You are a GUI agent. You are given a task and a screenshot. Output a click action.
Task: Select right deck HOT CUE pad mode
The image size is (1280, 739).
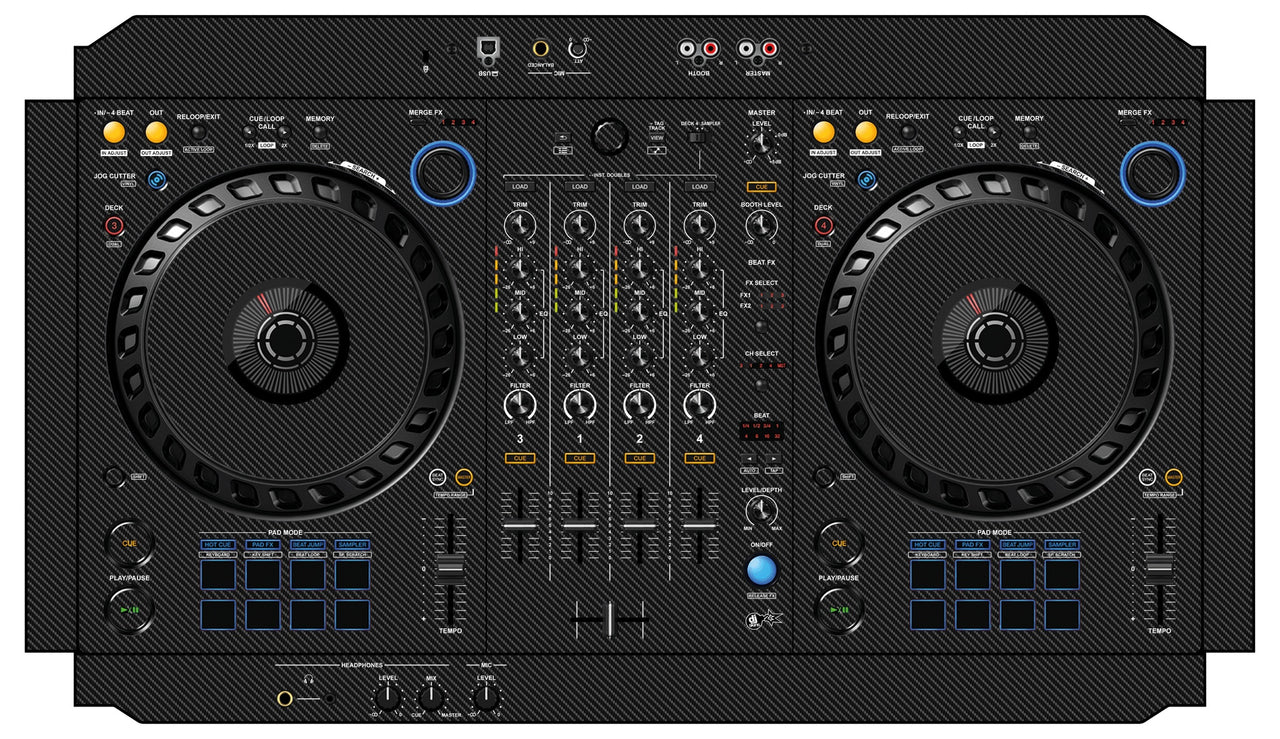coord(928,545)
